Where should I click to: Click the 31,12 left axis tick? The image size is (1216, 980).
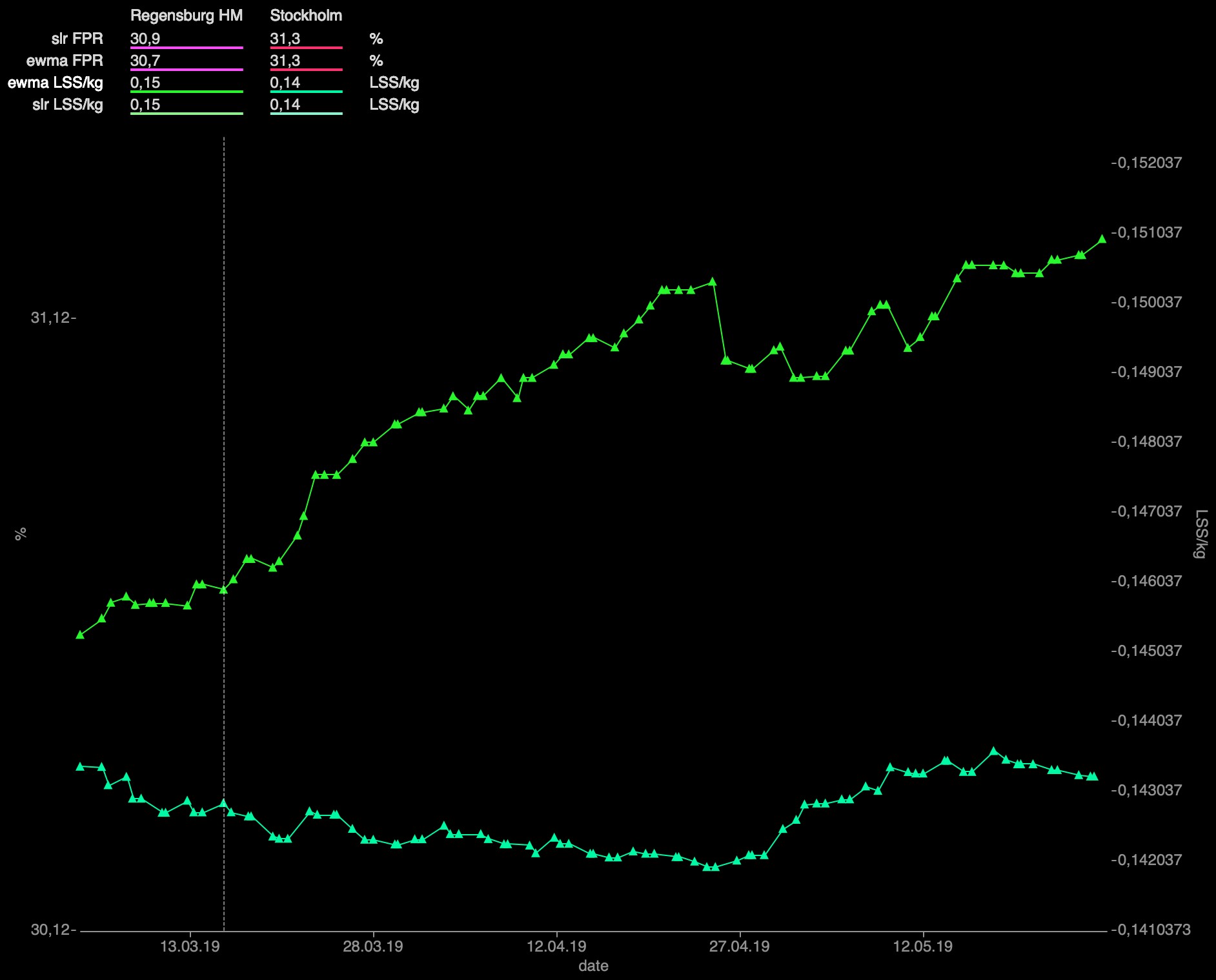pos(50,318)
